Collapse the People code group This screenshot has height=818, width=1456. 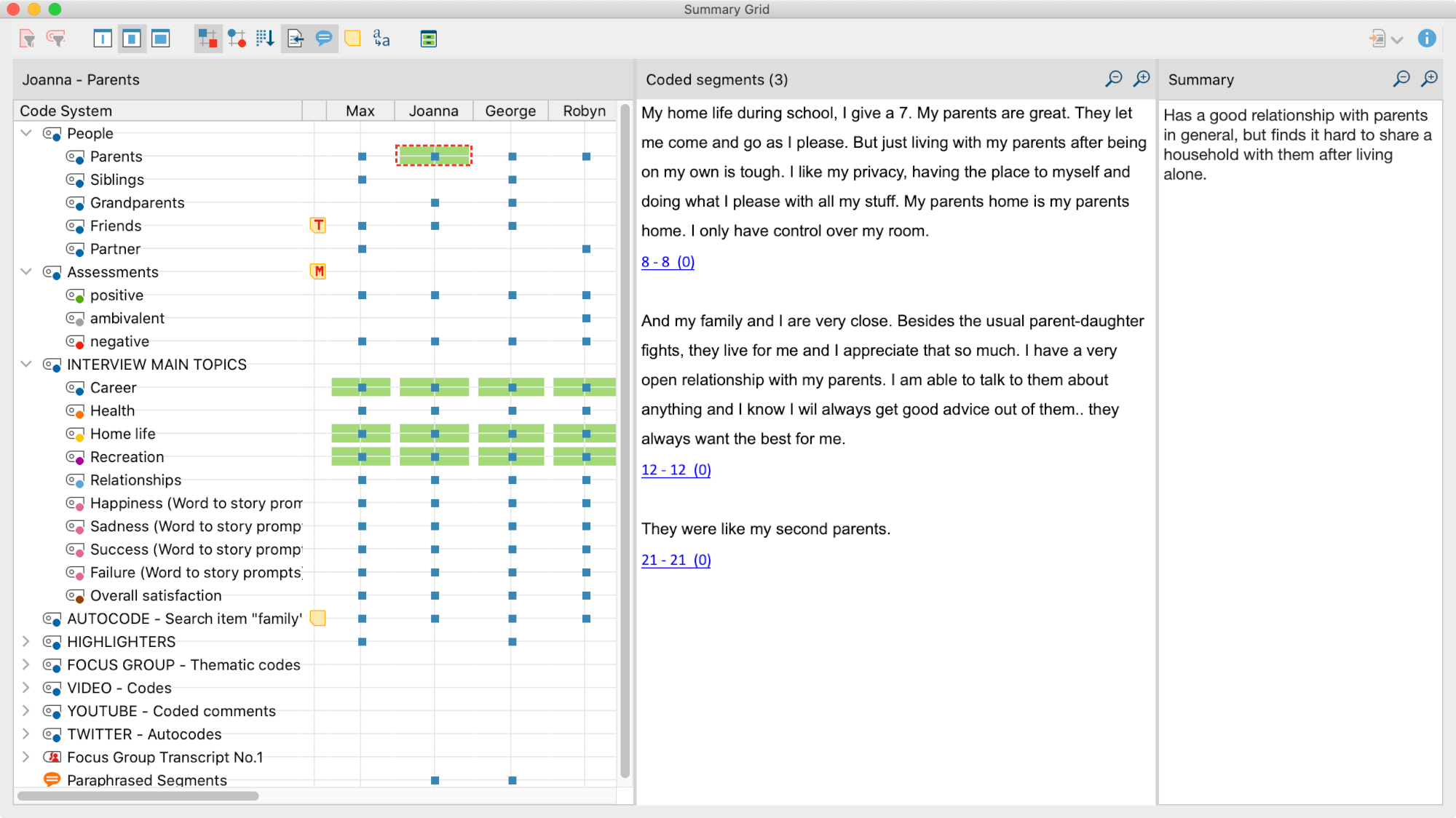[27, 133]
